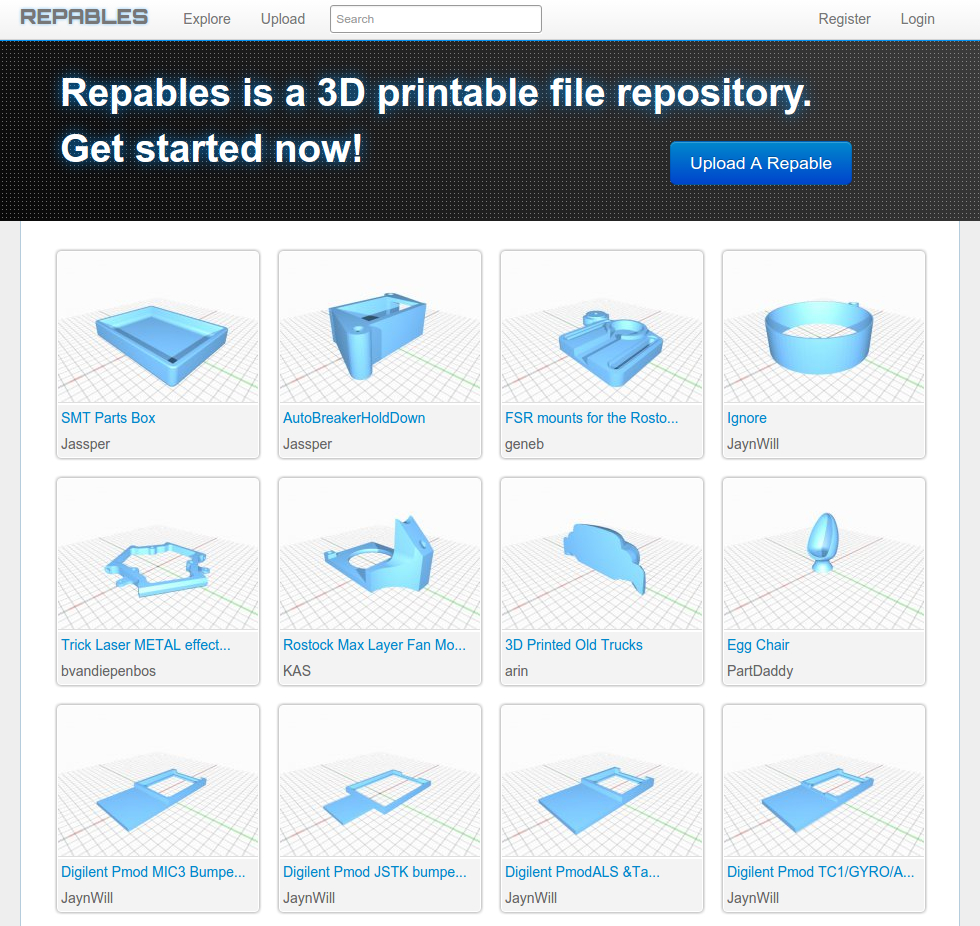Click author JaynWill under Pmod JSTK bumper

[309, 898]
